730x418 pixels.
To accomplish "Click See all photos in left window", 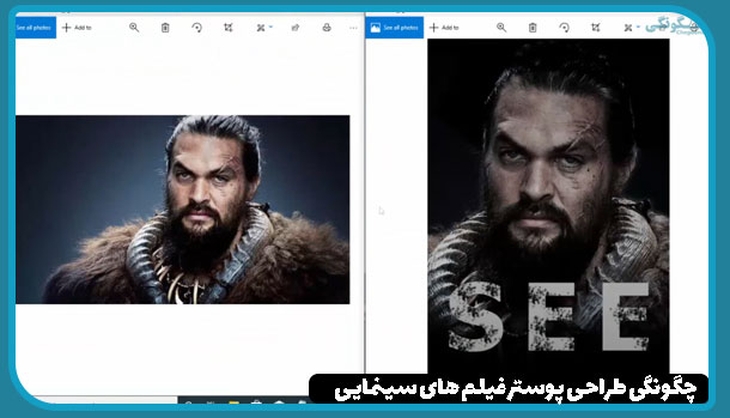I will [x=35, y=27].
